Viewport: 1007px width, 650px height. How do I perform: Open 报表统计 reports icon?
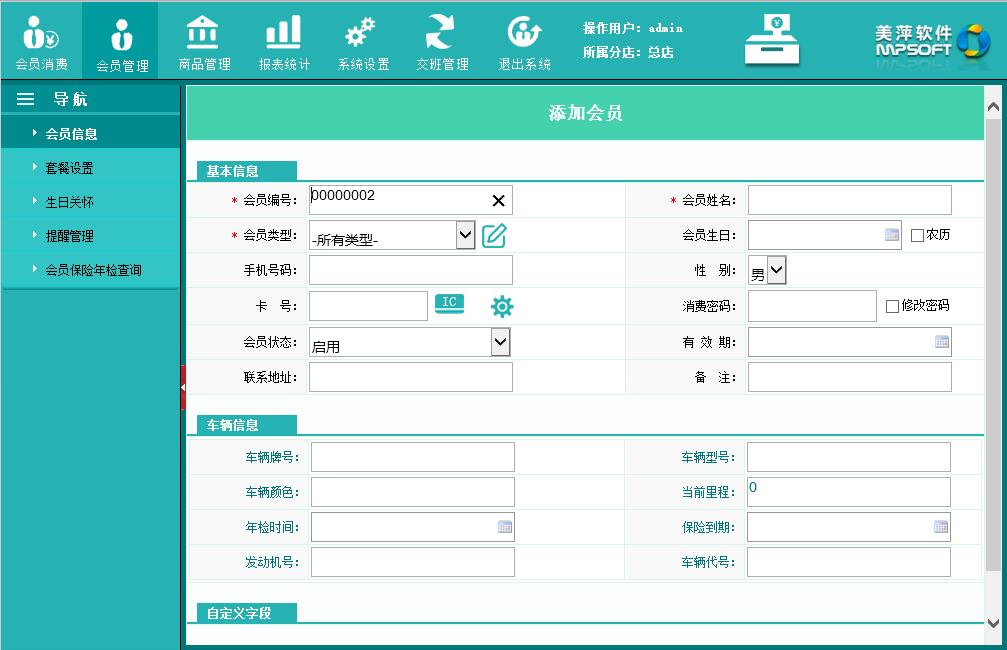(284, 42)
